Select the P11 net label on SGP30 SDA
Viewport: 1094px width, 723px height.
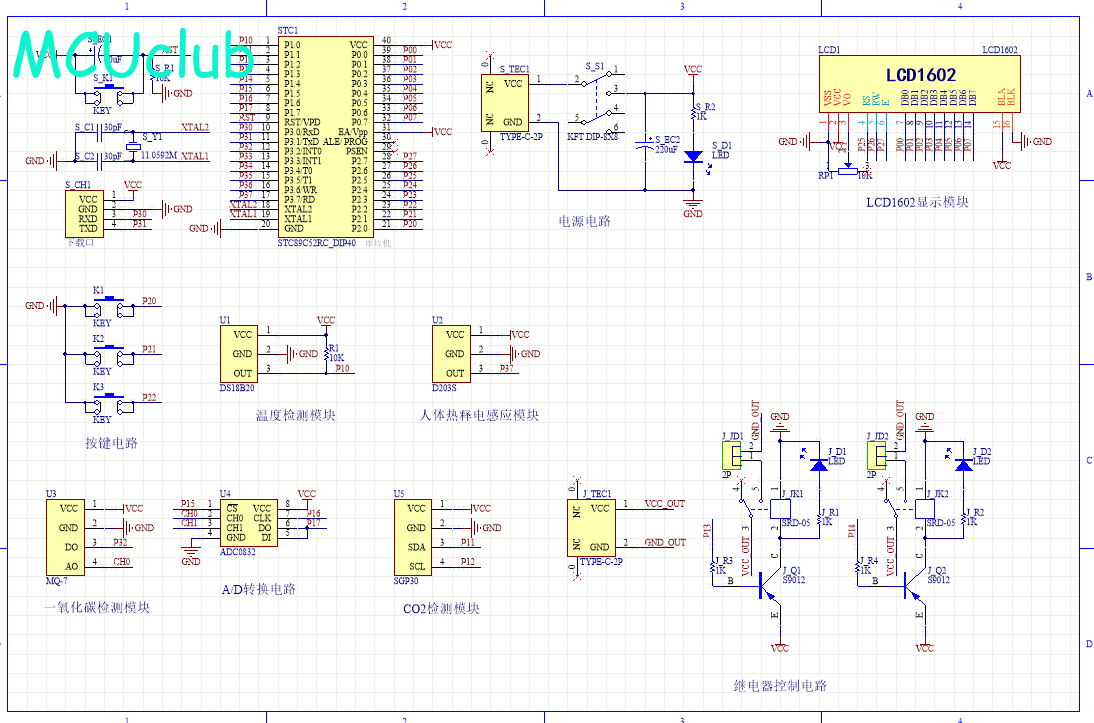click(467, 542)
